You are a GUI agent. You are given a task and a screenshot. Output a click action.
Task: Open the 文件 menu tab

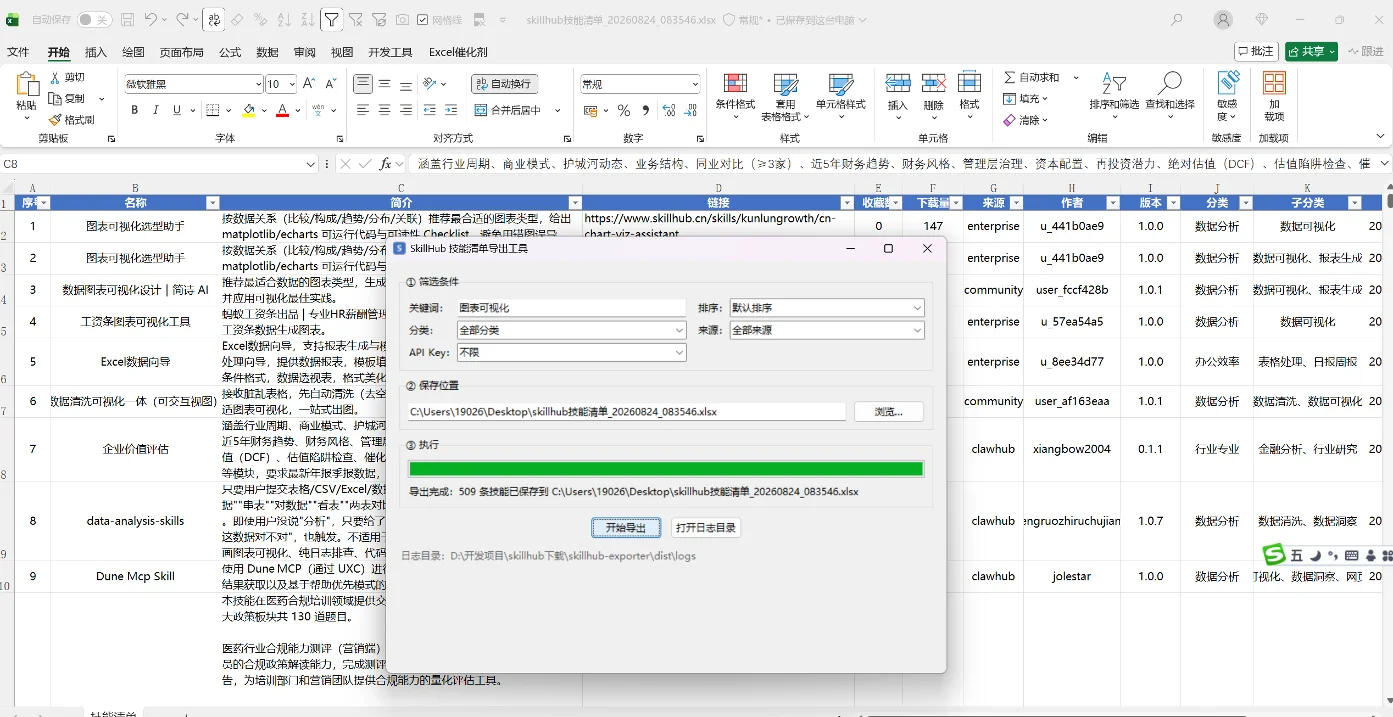pyautogui.click(x=18, y=52)
